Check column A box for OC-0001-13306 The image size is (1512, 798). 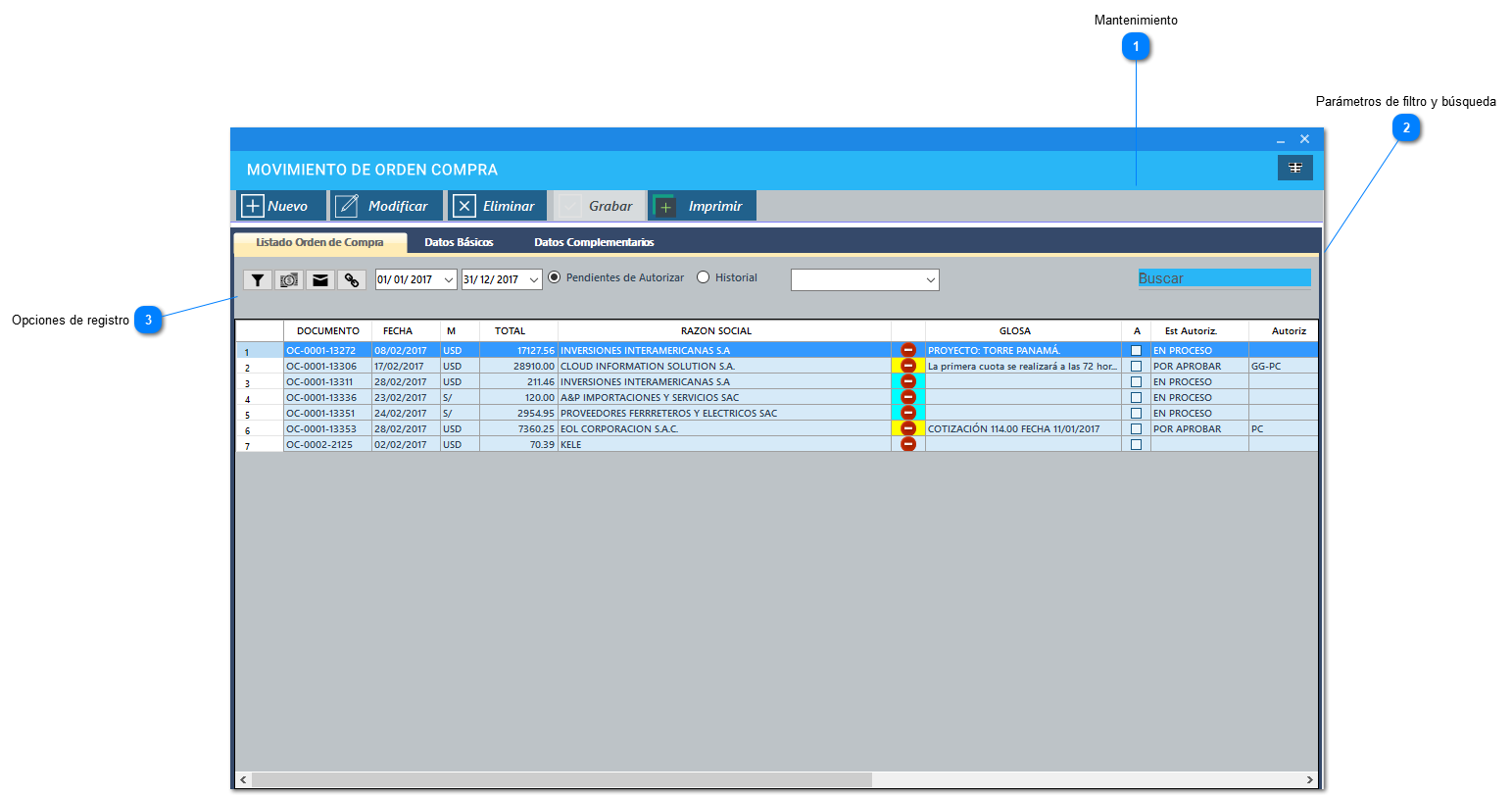point(1137,366)
